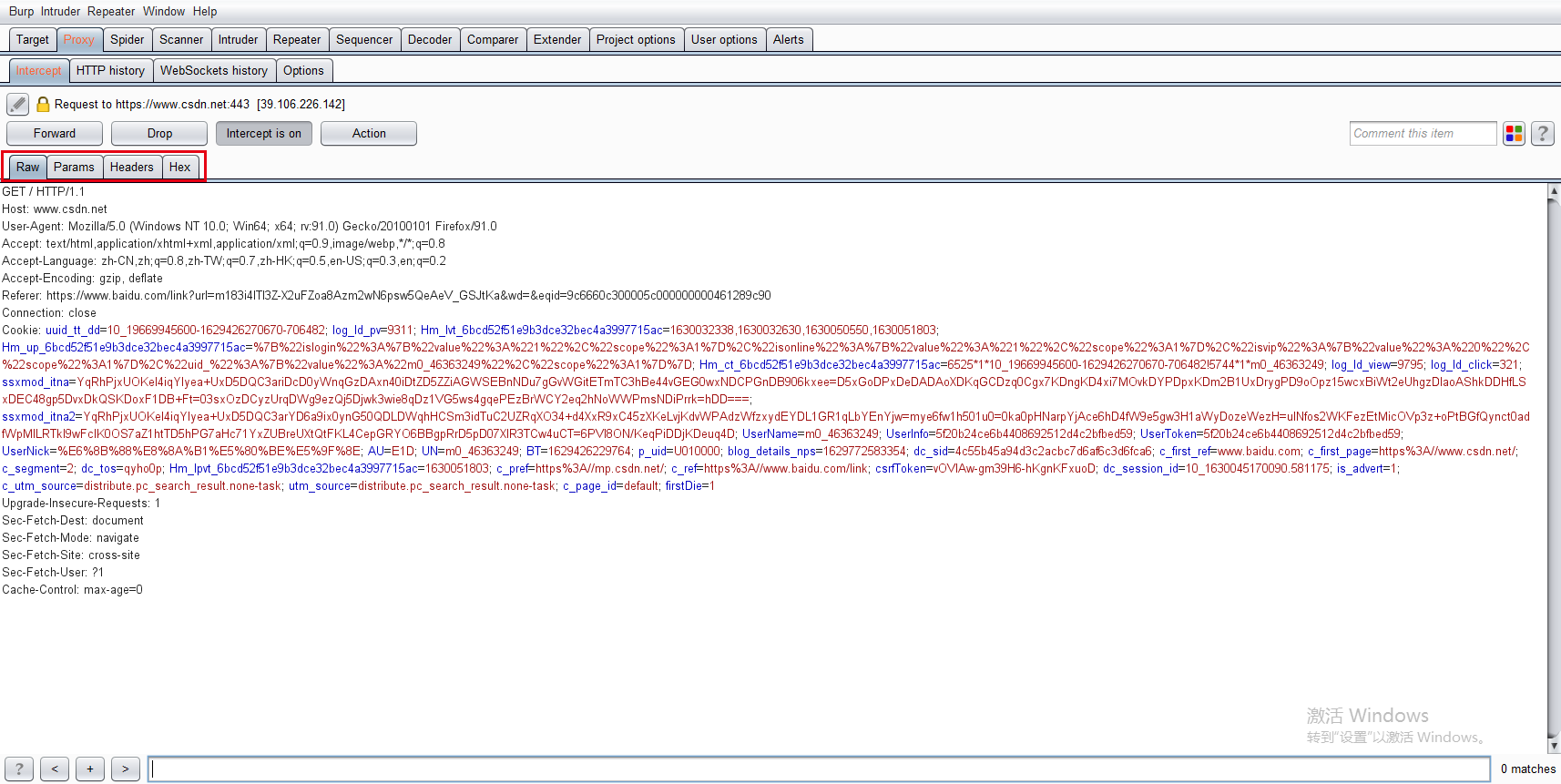Click the '0 matches' search result label
Screen dimensions: 1561x784
1527,769
